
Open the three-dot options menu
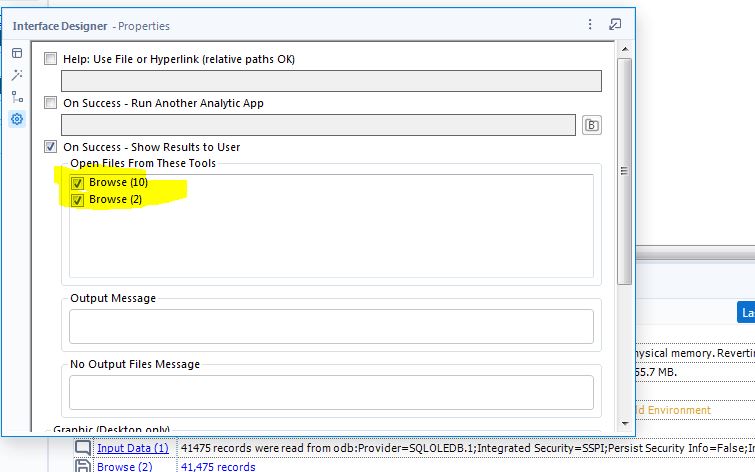point(590,24)
